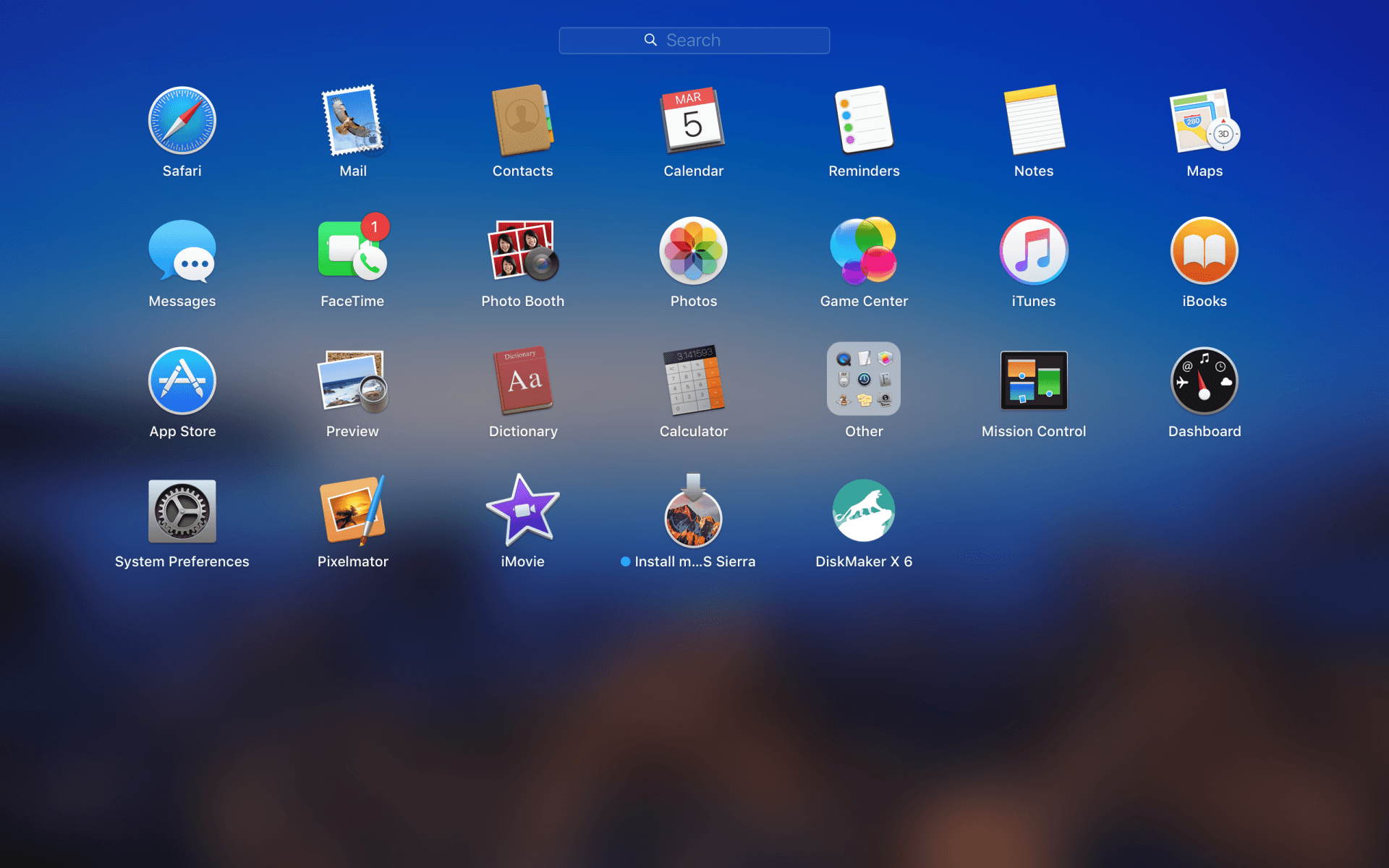Launch the Dictionary app

pyautogui.click(x=523, y=381)
